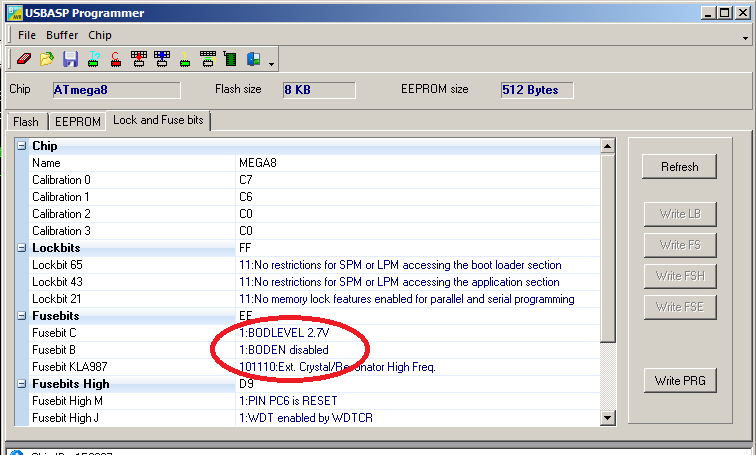Click the USBASP Programmer title bar icon
Screen dimensions: 756x455
pos(15,13)
